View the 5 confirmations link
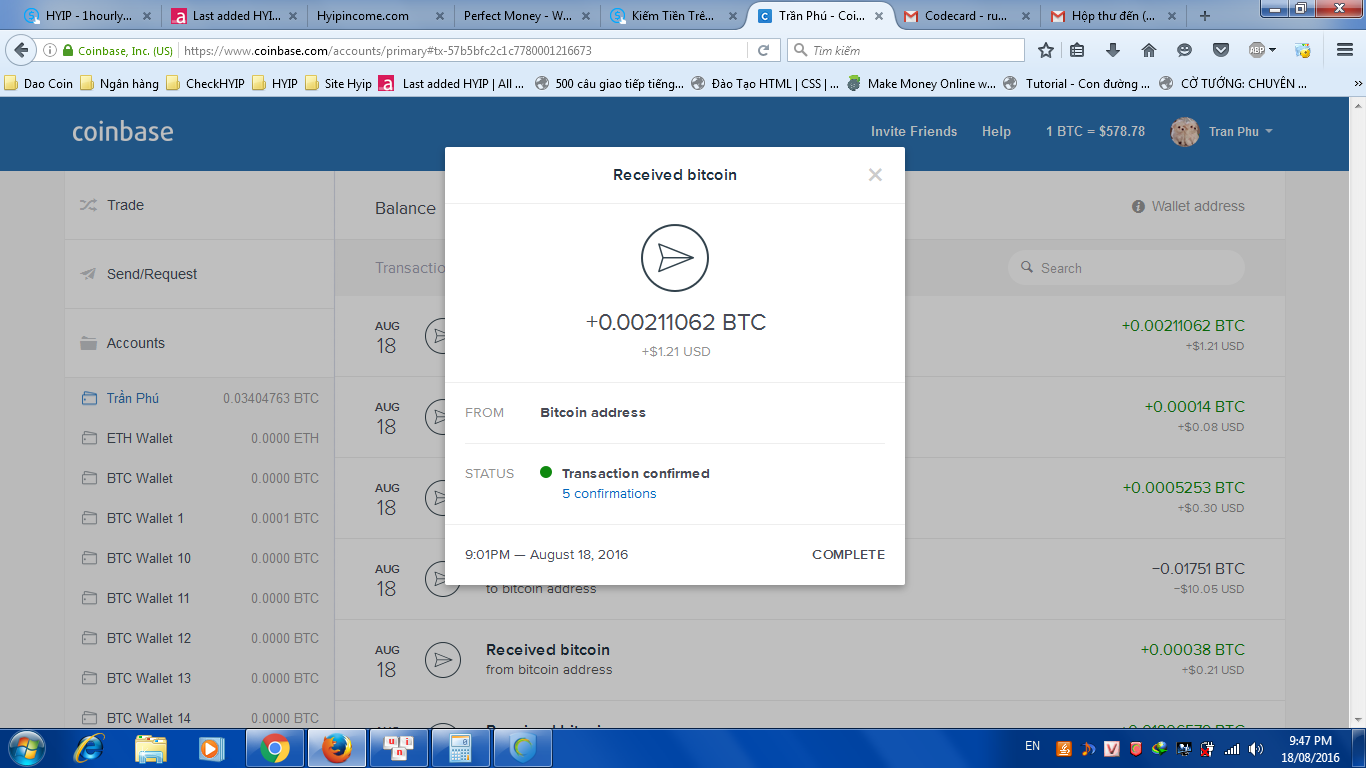The image size is (1366, 768). coord(609,494)
